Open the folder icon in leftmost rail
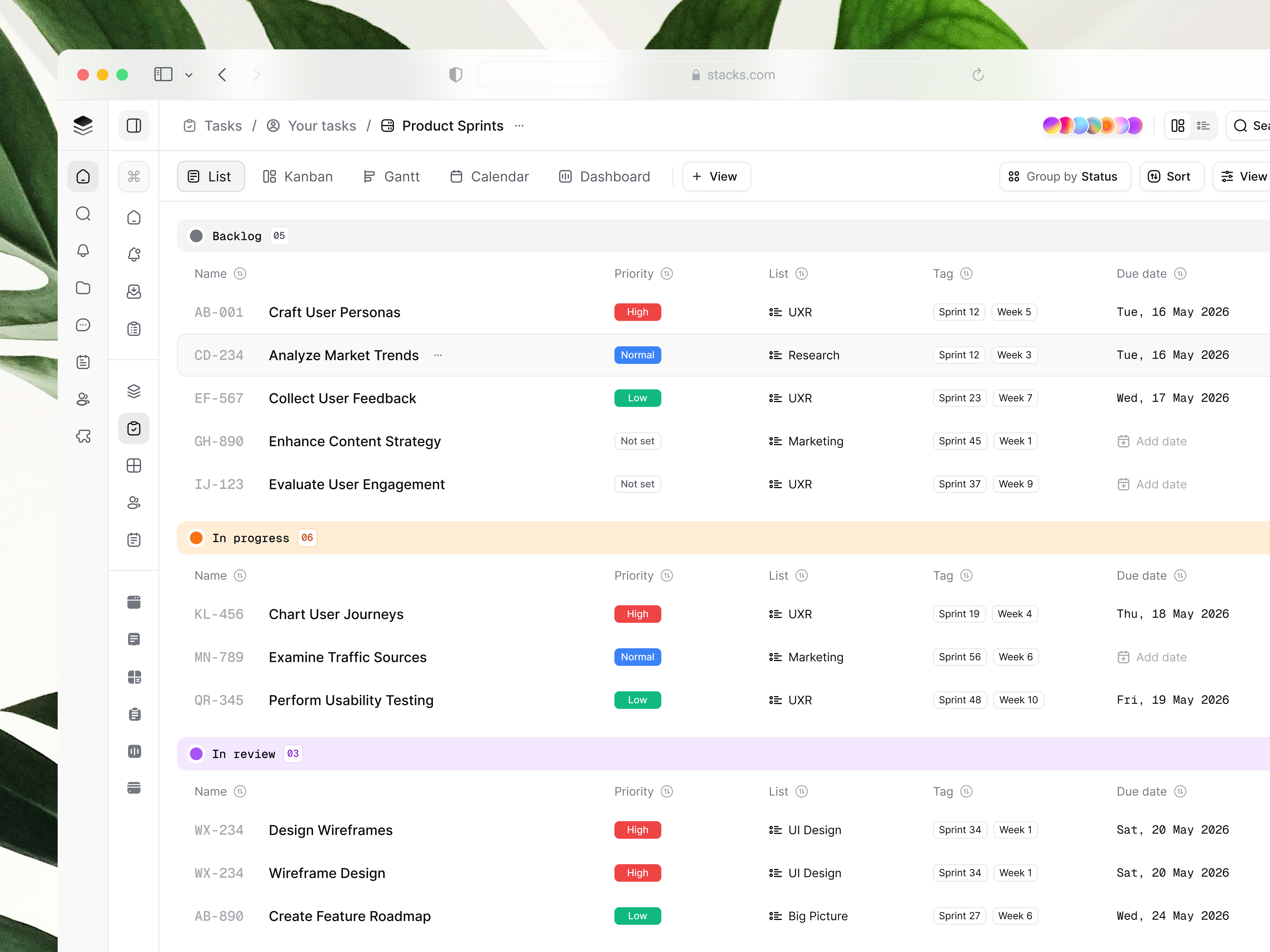Image resolution: width=1270 pixels, height=952 pixels. 83,287
